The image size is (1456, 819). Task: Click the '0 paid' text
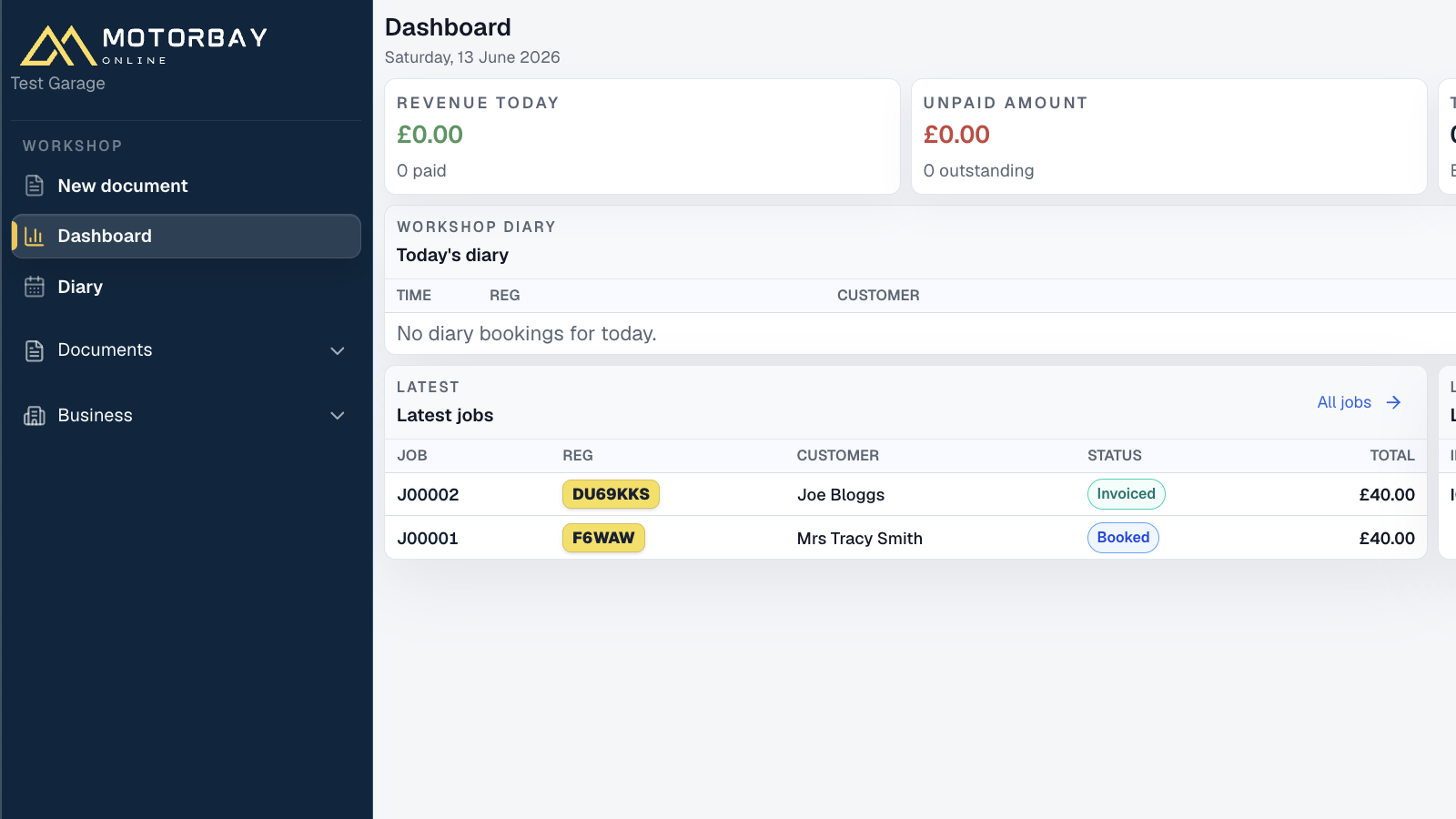421,171
